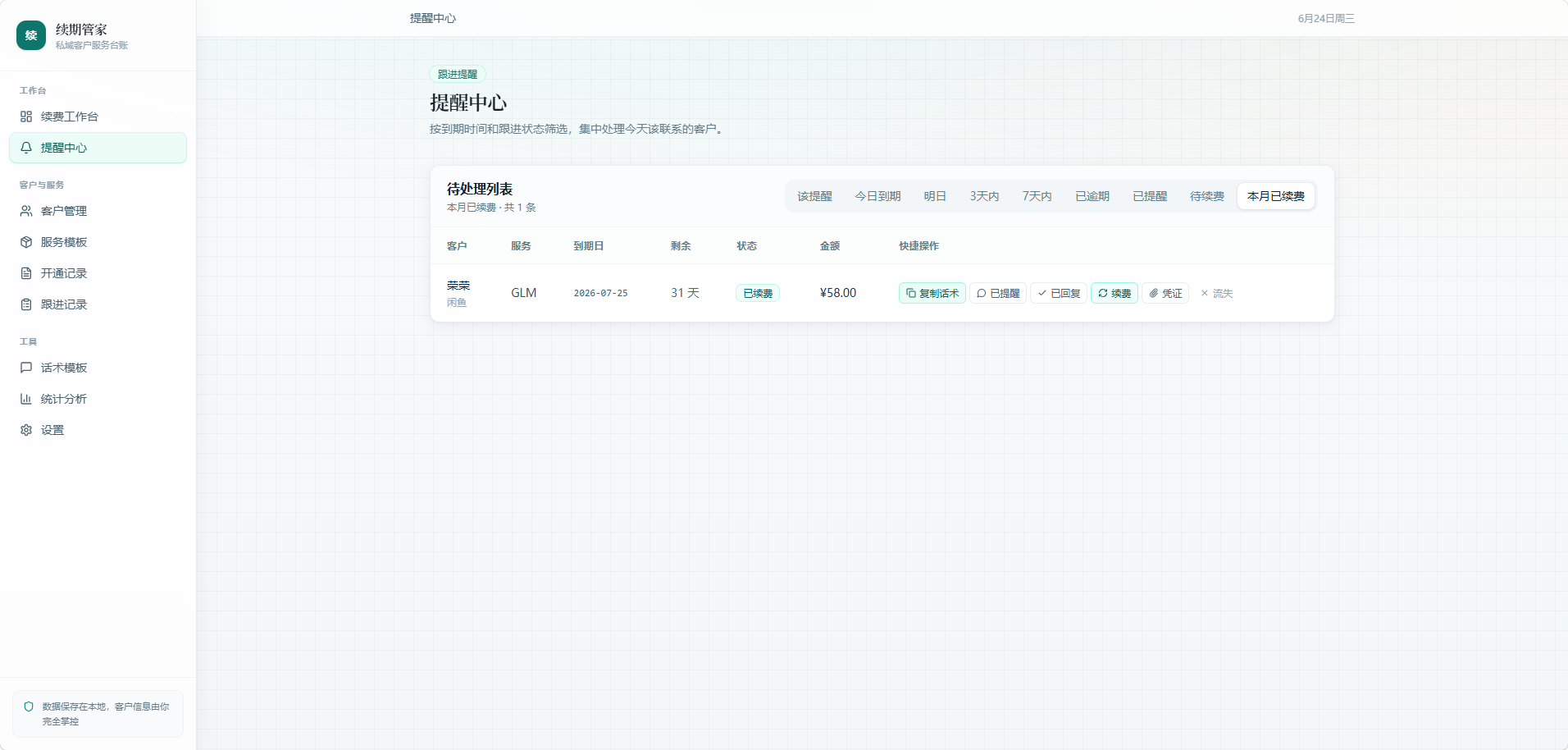Screen dimensions: 1568x750
Task: Click service cell GLM
Action: click(524, 293)
